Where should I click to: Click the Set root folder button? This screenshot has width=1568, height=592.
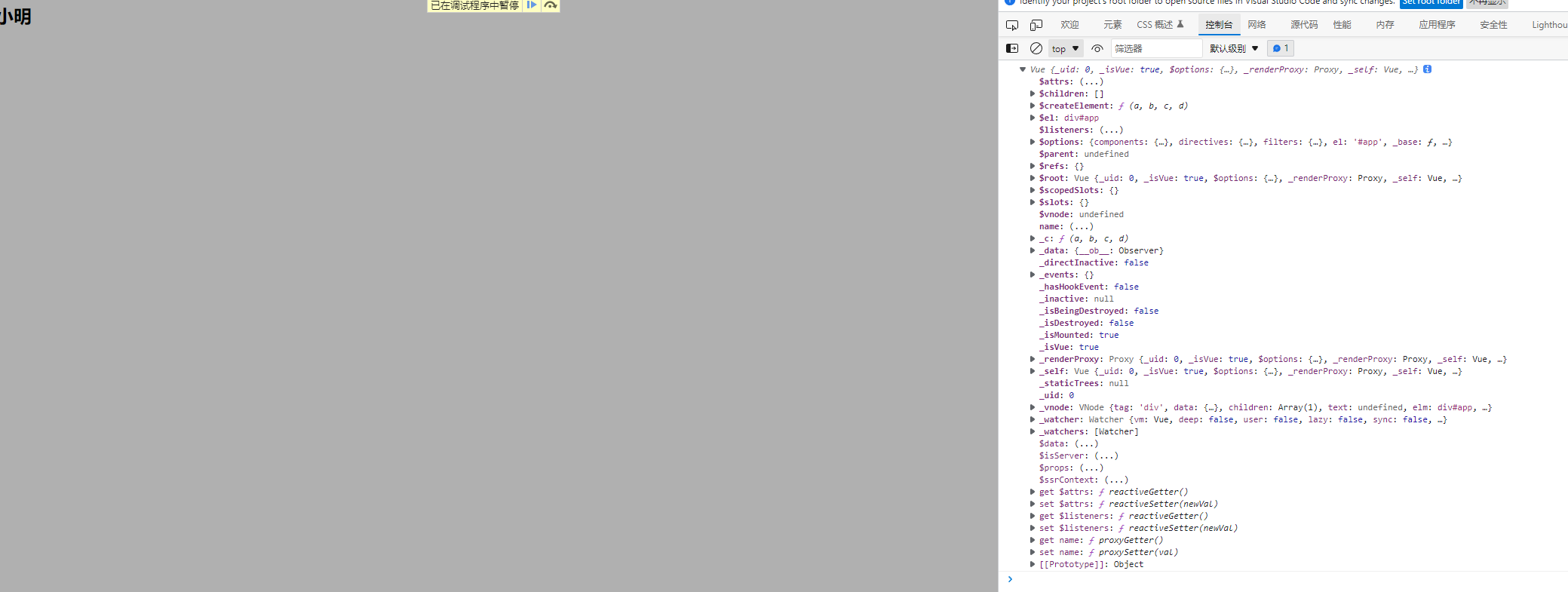(x=1431, y=3)
